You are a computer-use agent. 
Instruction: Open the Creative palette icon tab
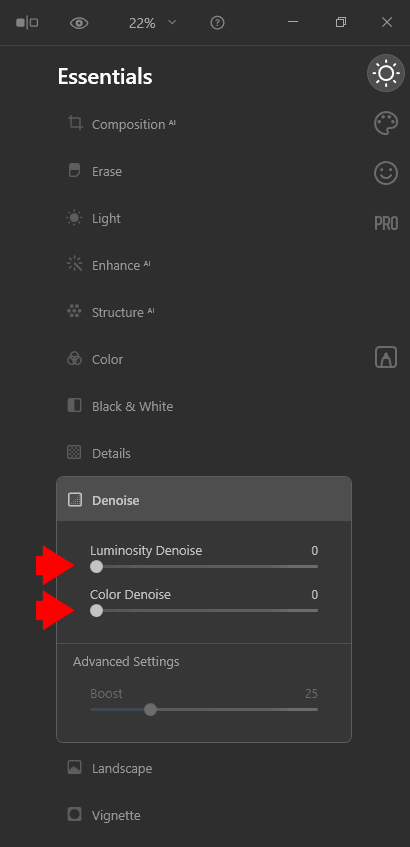[x=386, y=123]
